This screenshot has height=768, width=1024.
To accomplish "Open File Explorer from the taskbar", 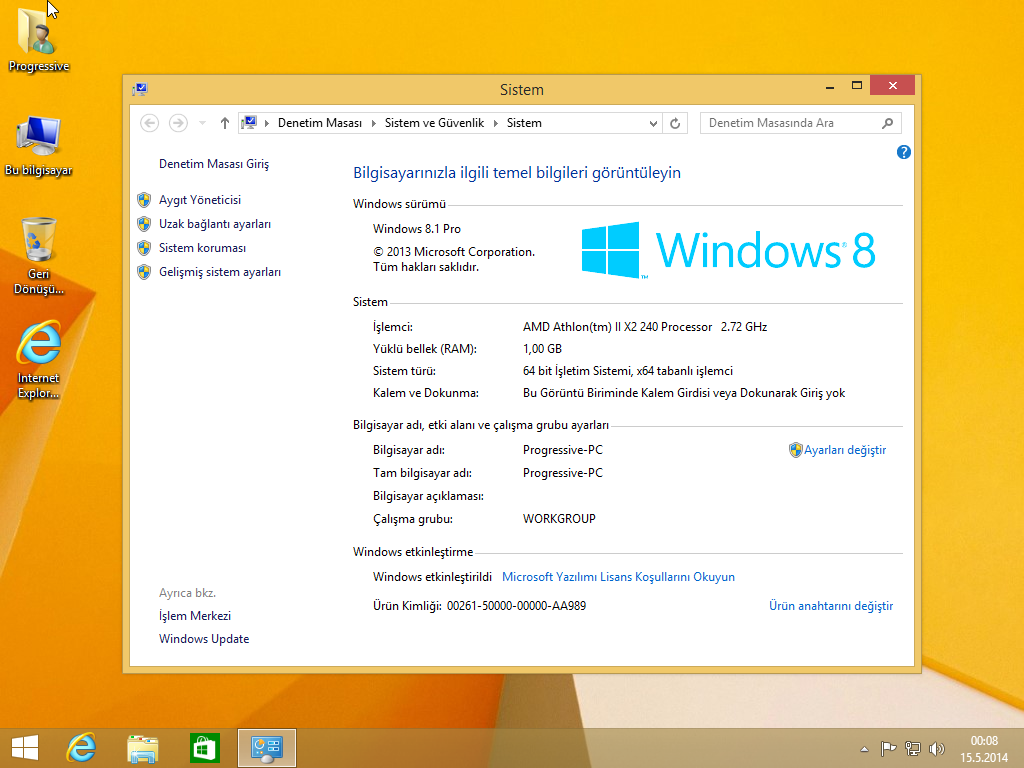I will click(143, 747).
